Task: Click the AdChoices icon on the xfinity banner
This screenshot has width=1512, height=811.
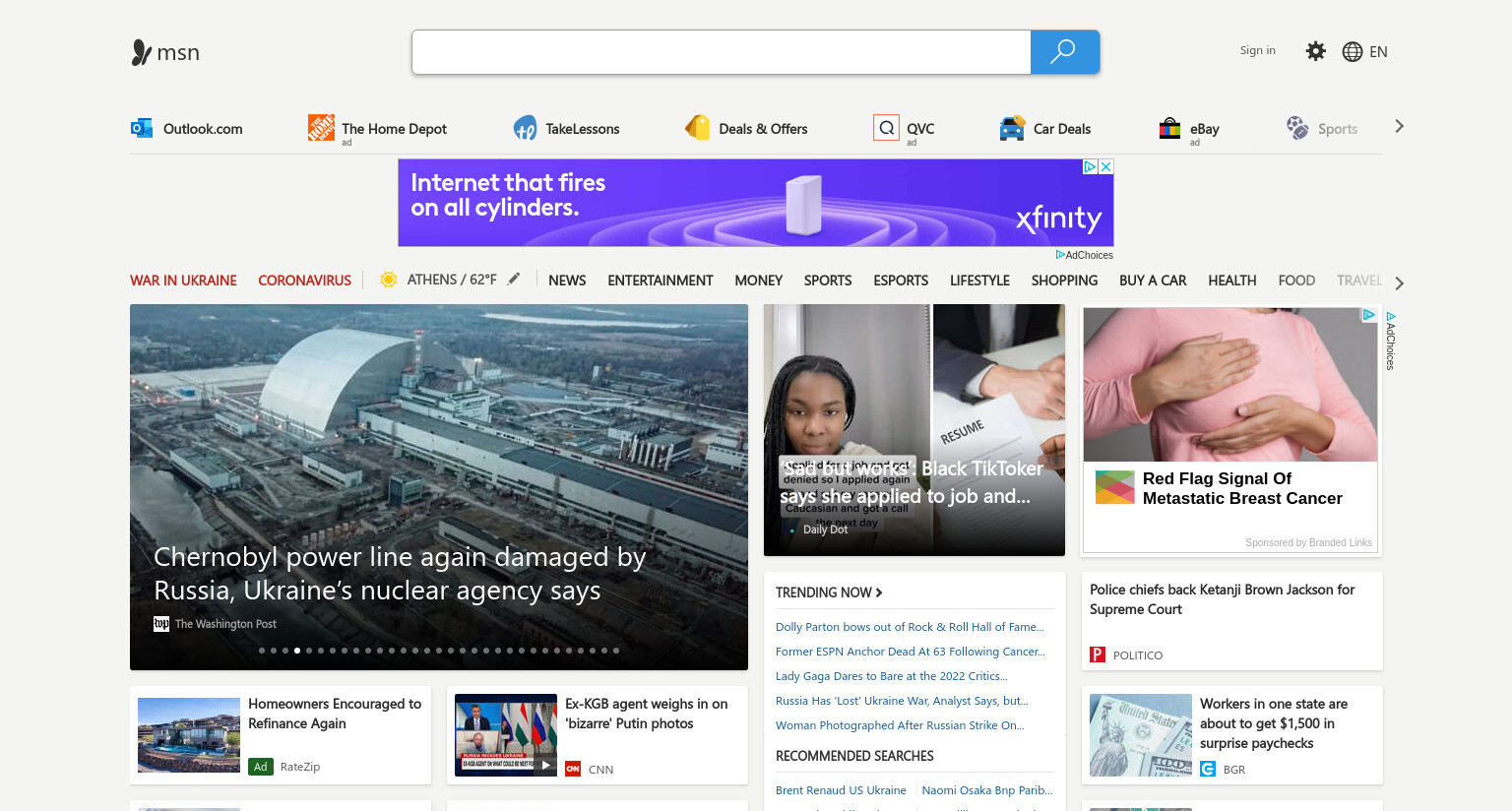Action: 1090,167
